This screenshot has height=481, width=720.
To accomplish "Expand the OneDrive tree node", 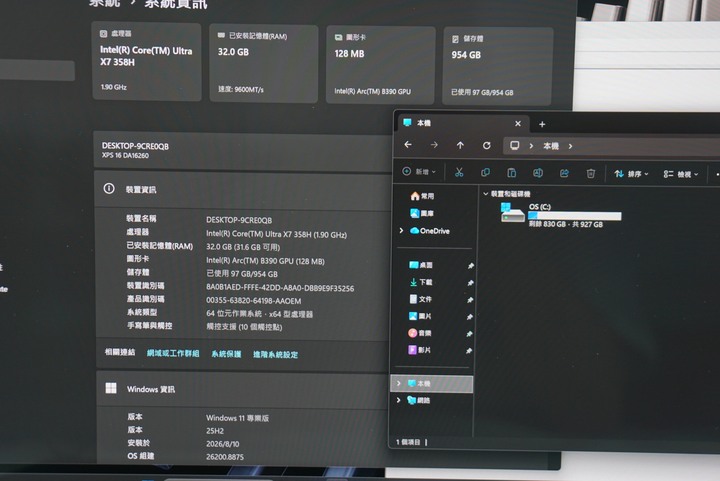I will (401, 230).
